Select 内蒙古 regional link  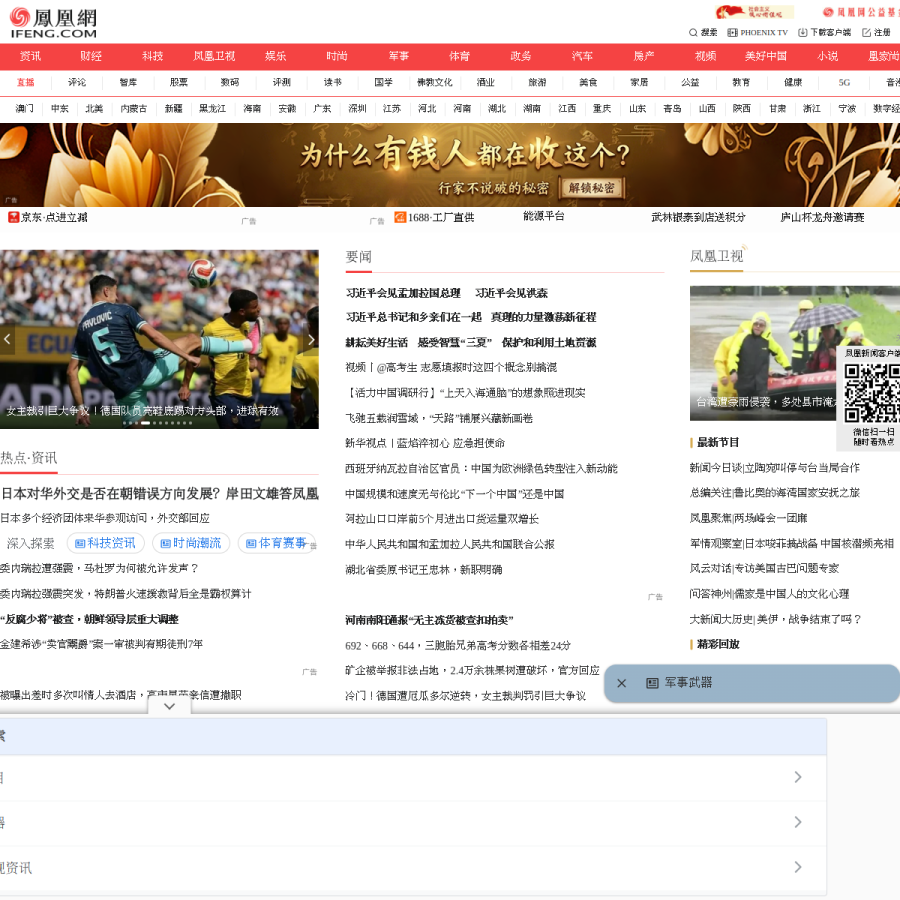(x=134, y=108)
